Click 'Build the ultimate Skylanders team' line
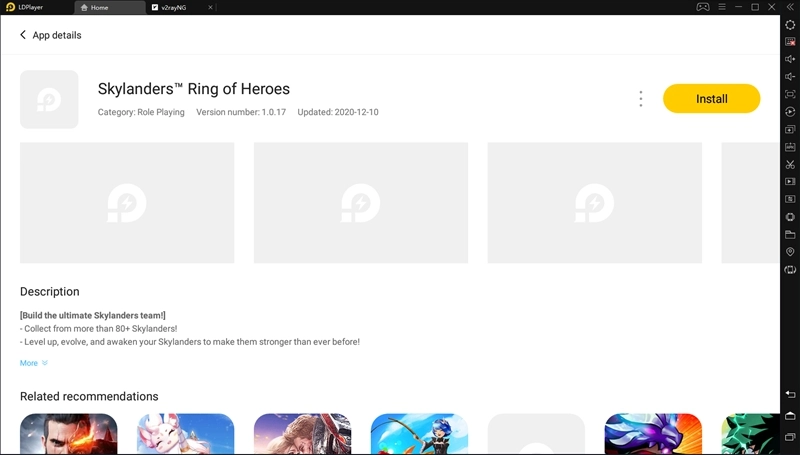This screenshot has height=455, width=800. [93, 315]
